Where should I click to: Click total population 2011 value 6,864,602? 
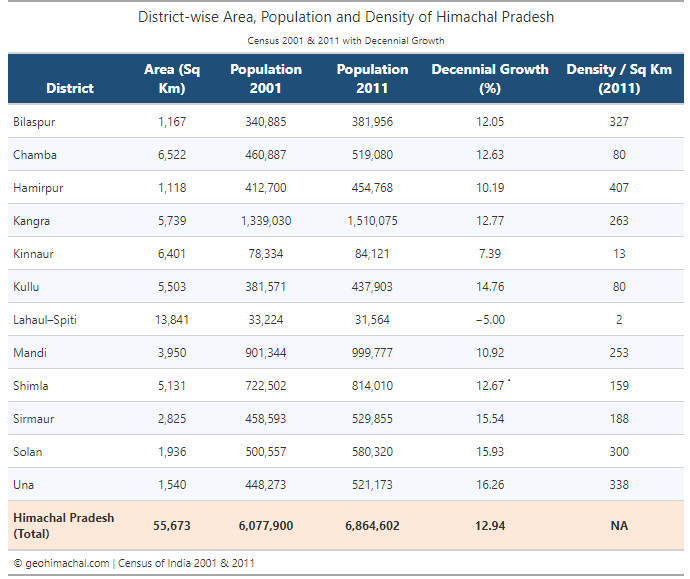(372, 526)
